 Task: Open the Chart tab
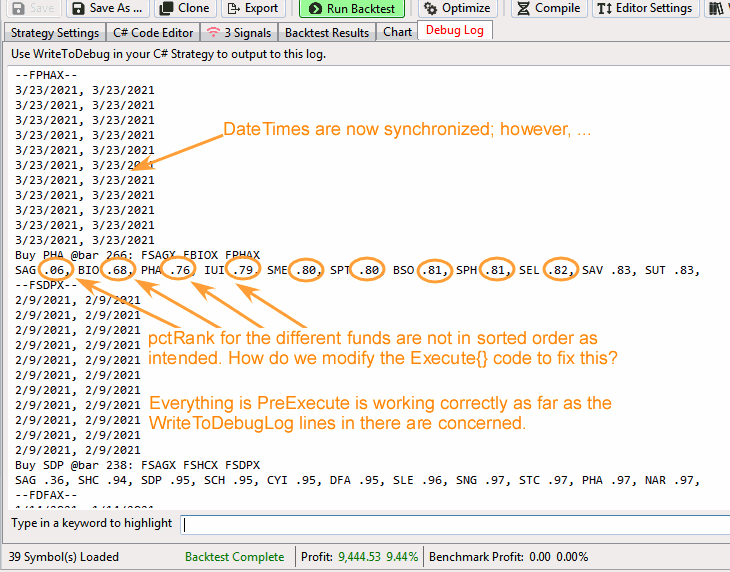click(397, 32)
